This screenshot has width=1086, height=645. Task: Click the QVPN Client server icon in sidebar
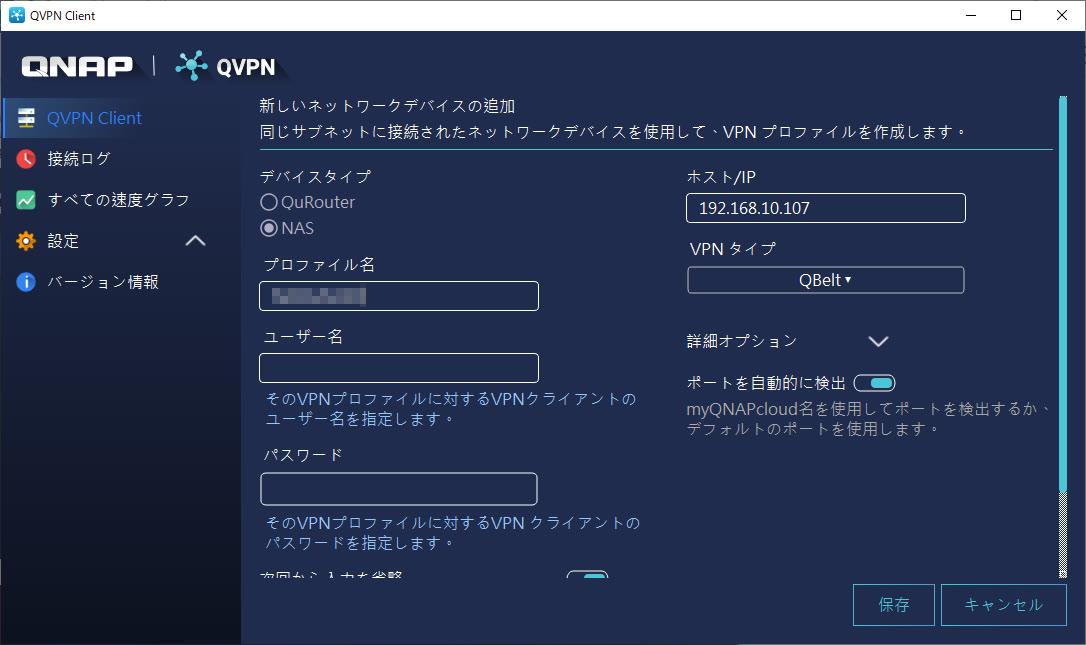click(x=27, y=118)
